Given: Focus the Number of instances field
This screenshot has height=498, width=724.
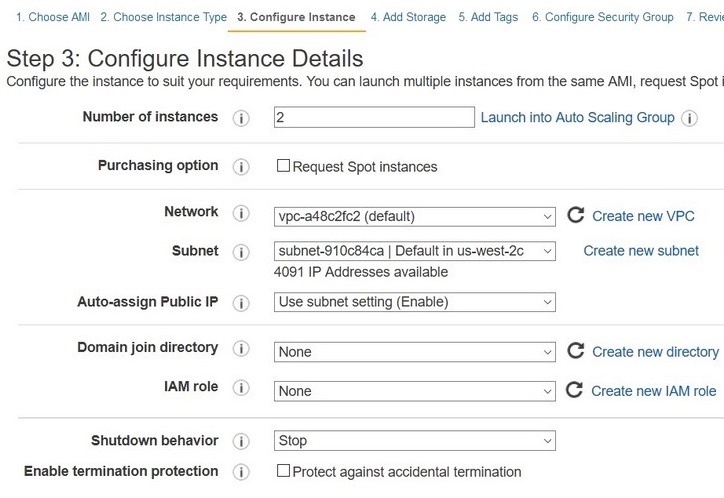Looking at the screenshot, I should tap(374, 117).
